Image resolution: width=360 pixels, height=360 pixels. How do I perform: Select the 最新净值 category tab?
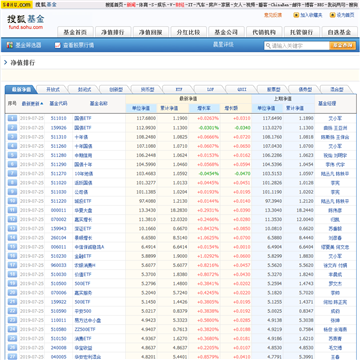[21, 89]
